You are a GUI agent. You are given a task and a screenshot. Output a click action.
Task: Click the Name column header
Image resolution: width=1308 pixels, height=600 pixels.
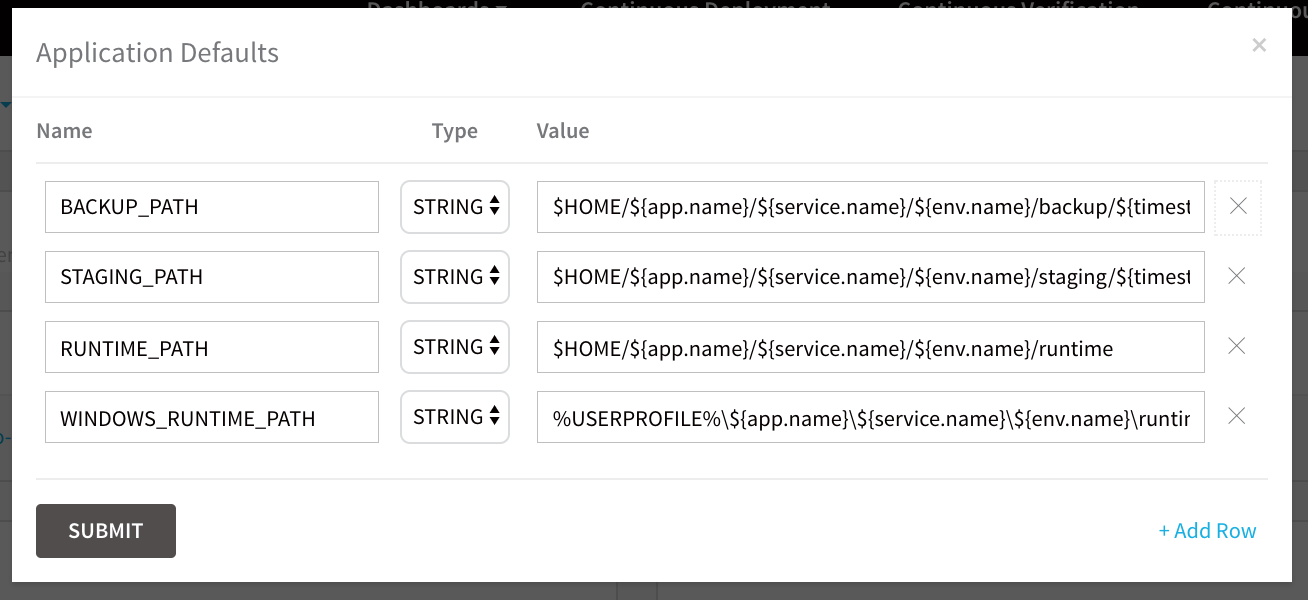point(64,131)
